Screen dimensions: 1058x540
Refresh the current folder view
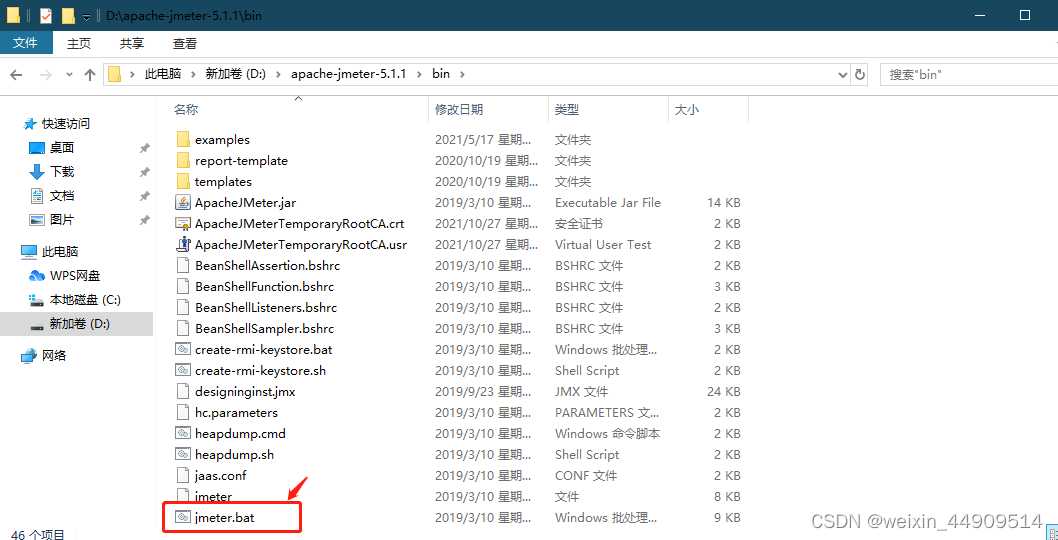click(x=860, y=74)
